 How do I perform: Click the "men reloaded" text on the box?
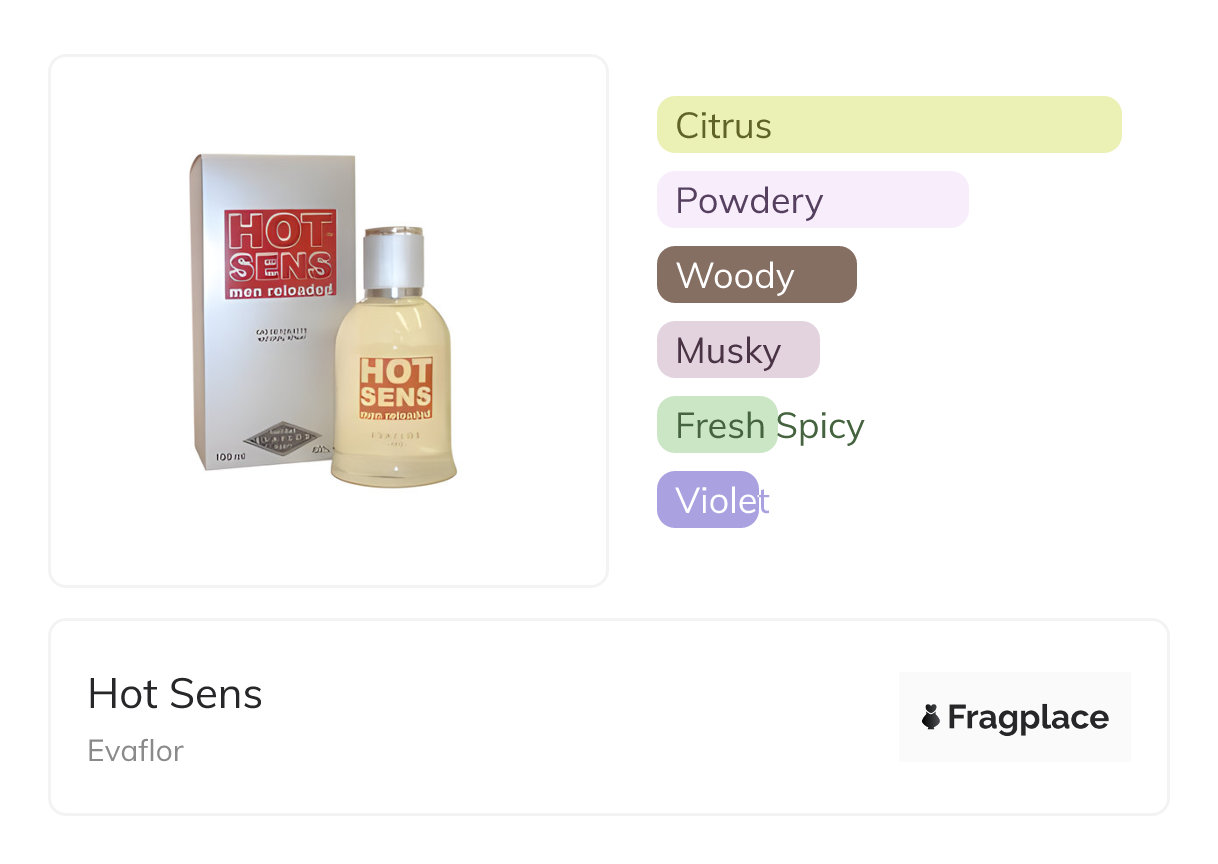point(279,292)
